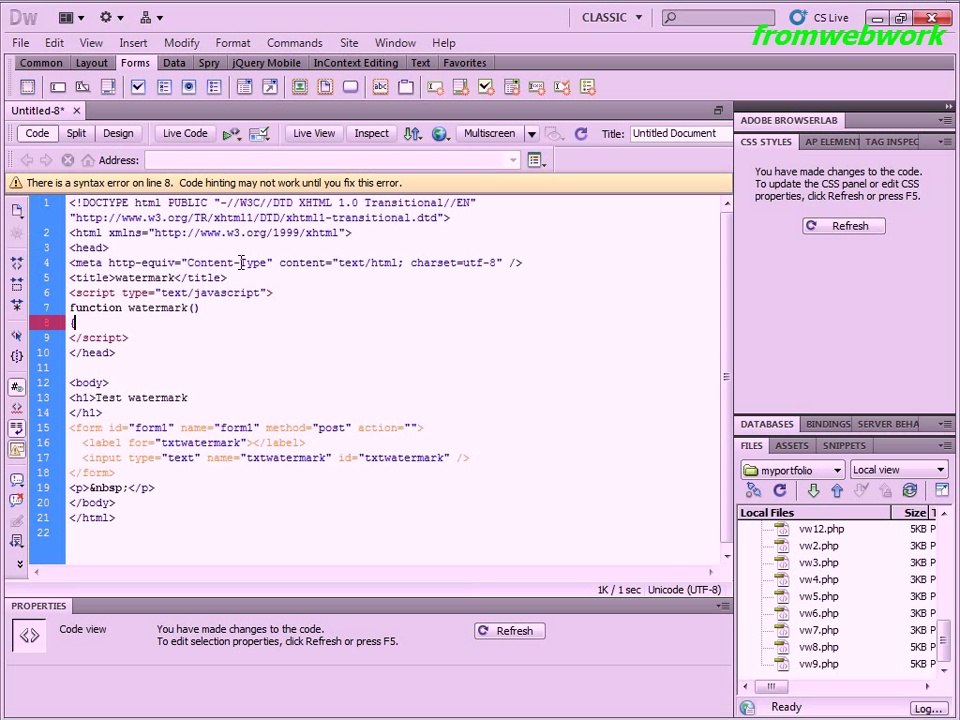Image resolution: width=960 pixels, height=720 pixels.
Task: Open the Local view dropdown
Action: tap(899, 470)
